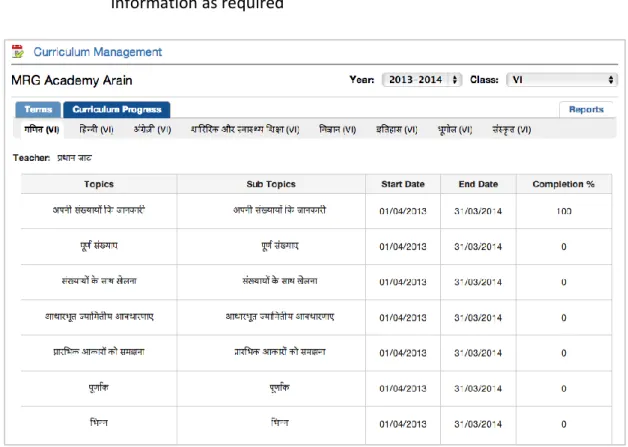Click the End Date column header
Viewport: 628px width, 447px height.
(478, 184)
